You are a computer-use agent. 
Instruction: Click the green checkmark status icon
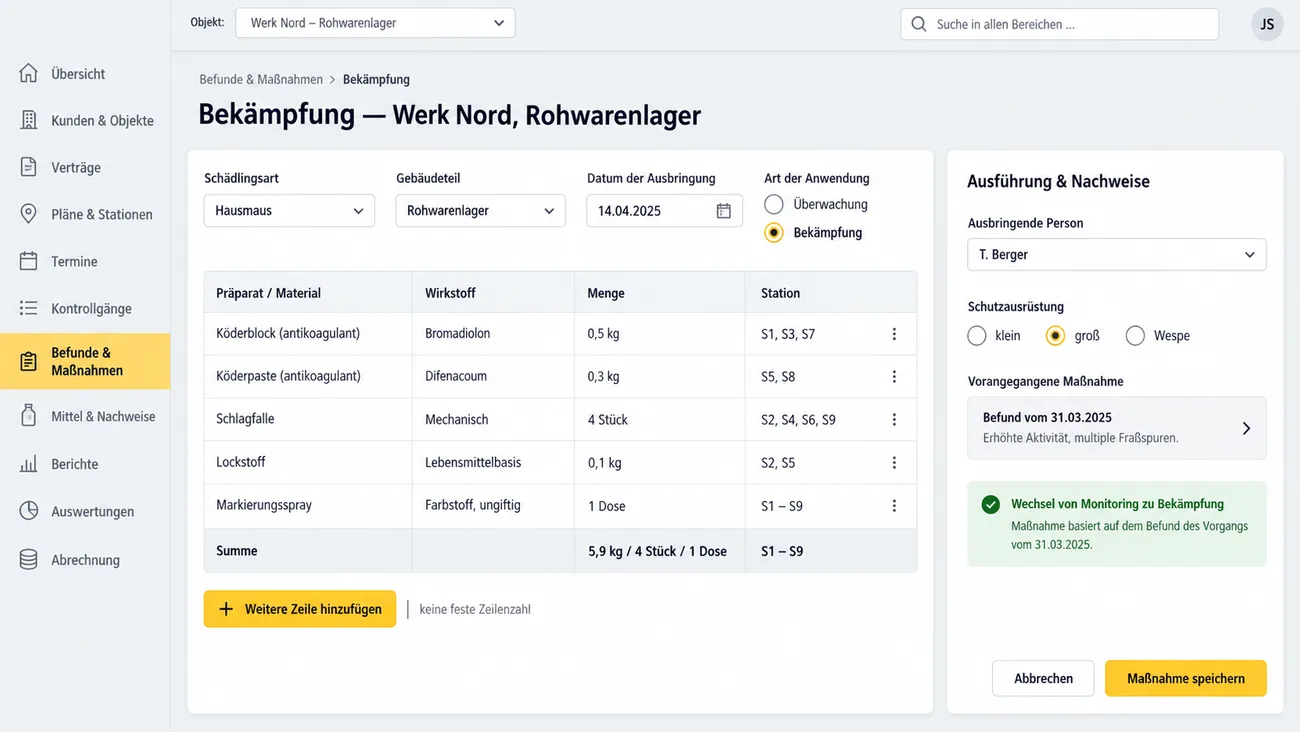990,505
